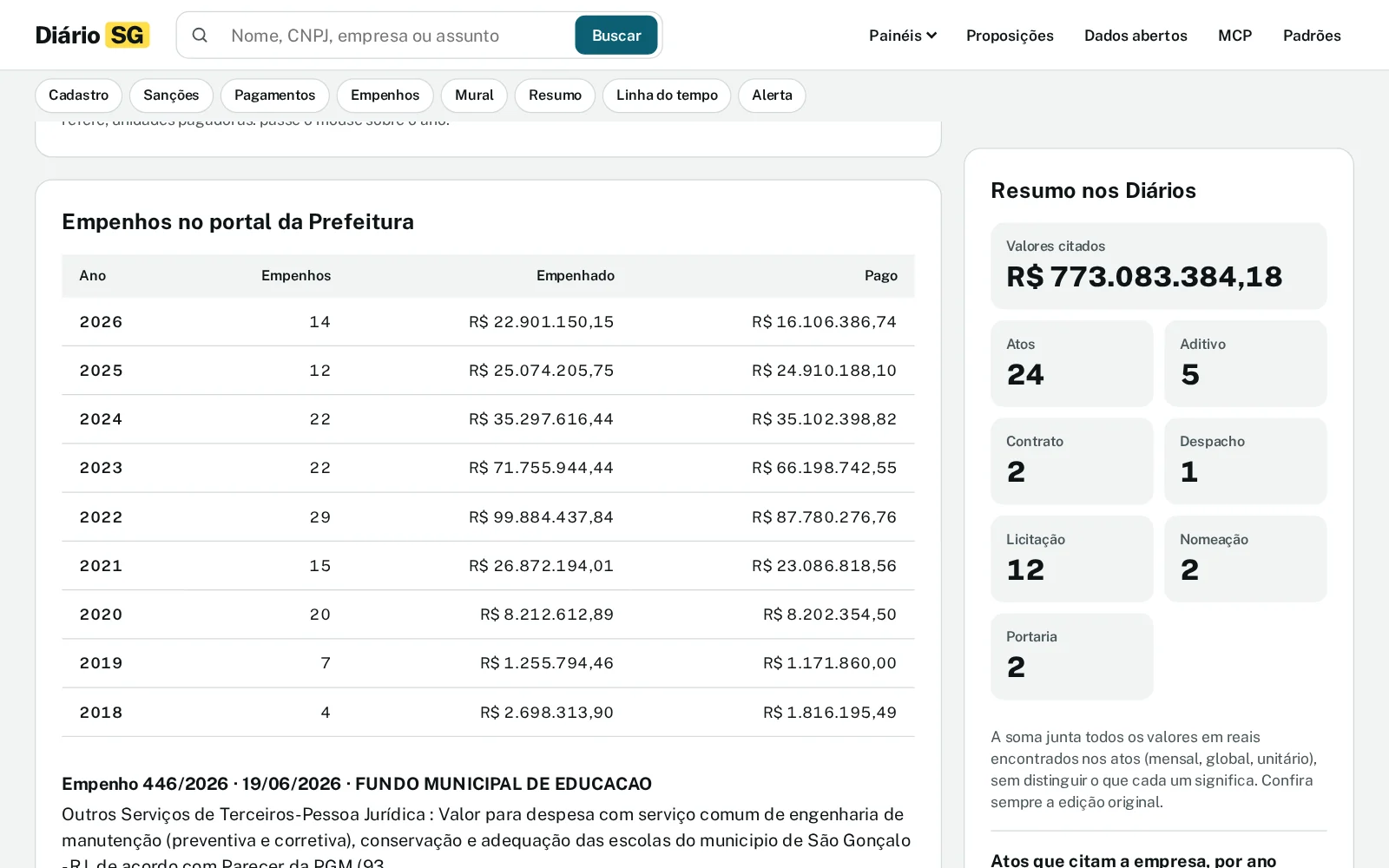Jump to the Cadastro section
The image size is (1389, 868).
(79, 95)
